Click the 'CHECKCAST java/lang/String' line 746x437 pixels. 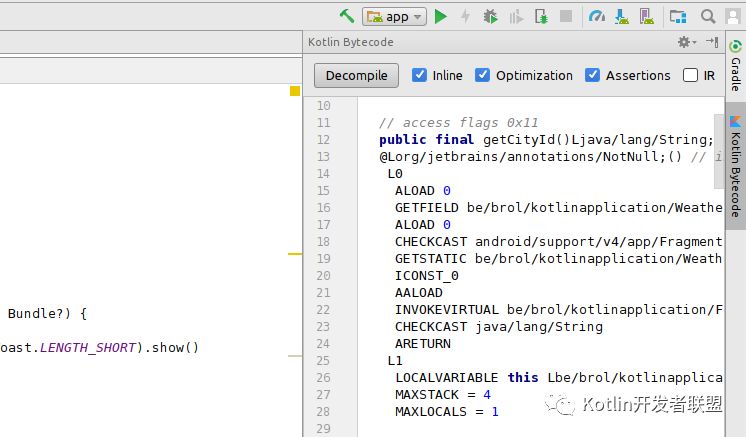pos(499,327)
